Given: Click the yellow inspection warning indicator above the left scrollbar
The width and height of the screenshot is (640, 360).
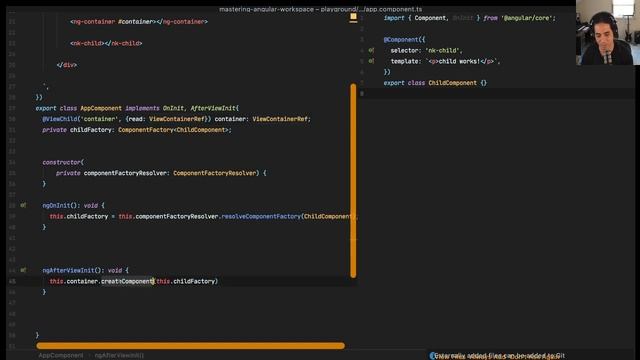Looking at the screenshot, I should click(x=353, y=17).
